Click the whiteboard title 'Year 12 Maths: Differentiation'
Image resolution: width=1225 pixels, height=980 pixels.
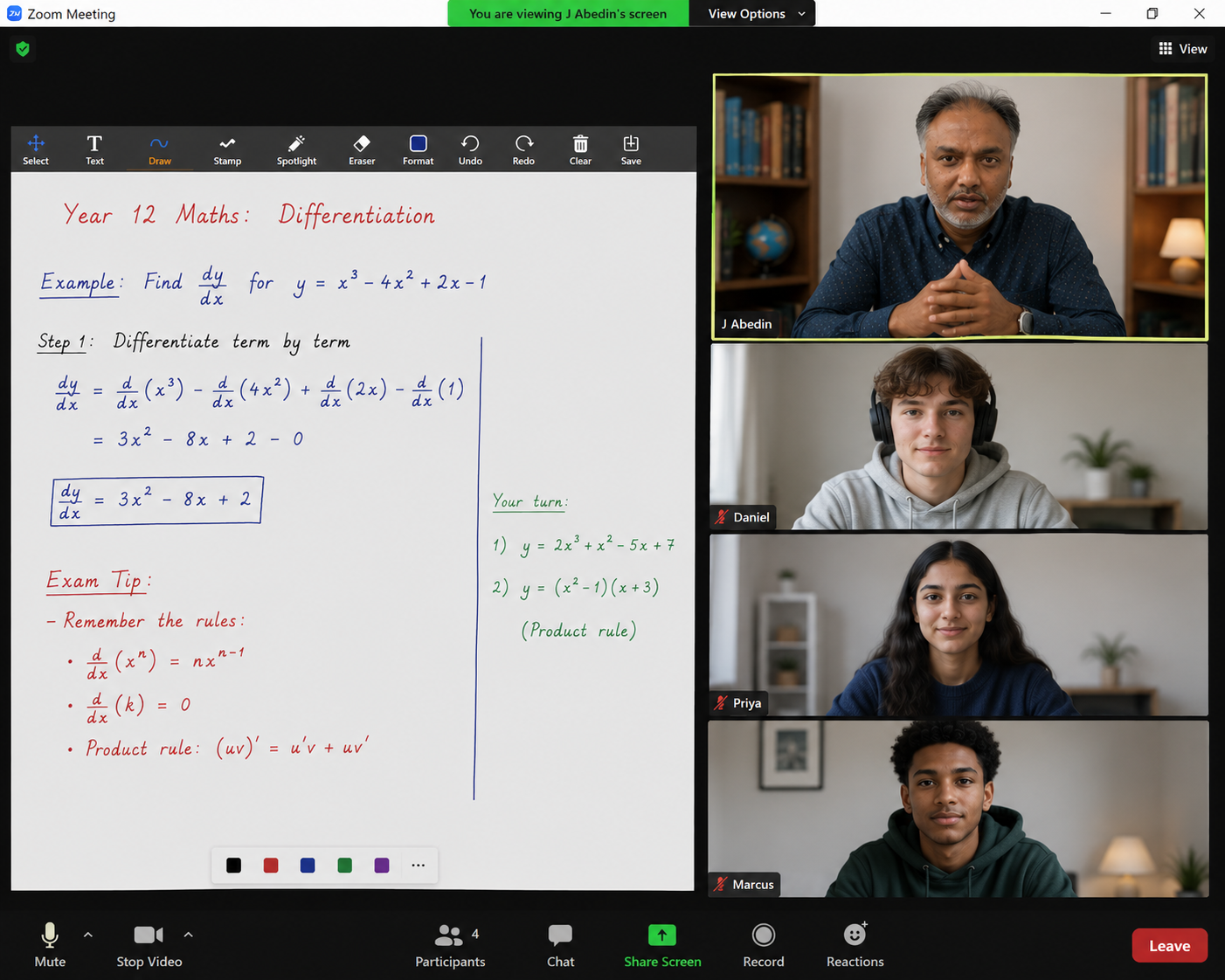(249, 215)
